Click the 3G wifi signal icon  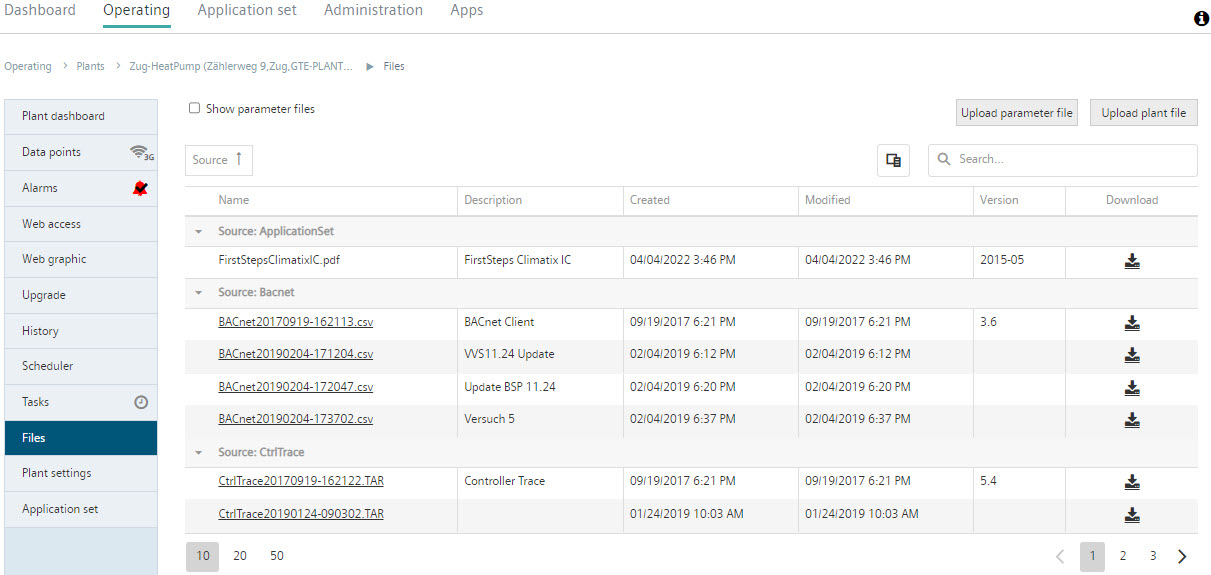(141, 152)
